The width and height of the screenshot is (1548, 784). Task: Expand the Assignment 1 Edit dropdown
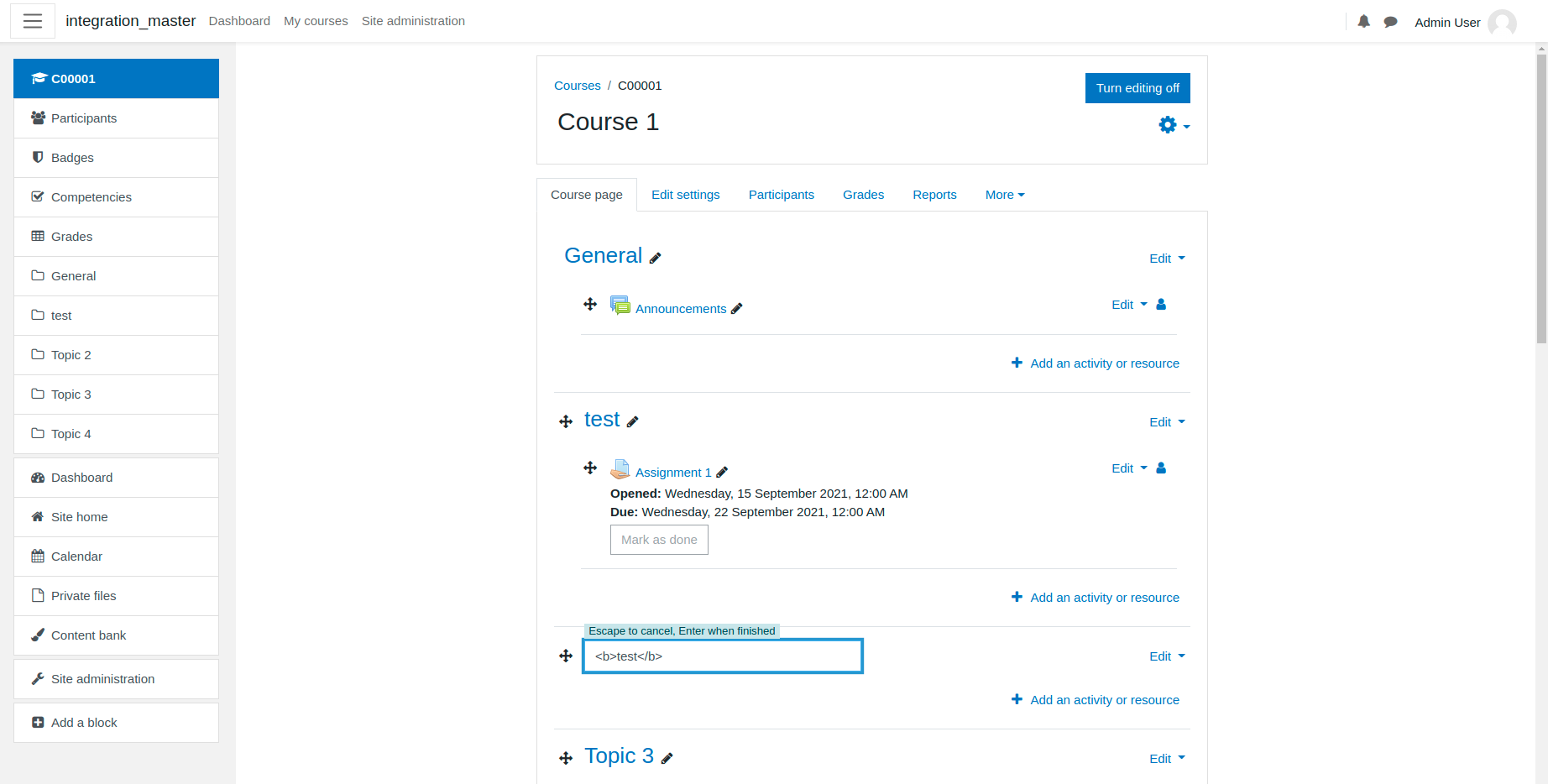pos(1129,468)
